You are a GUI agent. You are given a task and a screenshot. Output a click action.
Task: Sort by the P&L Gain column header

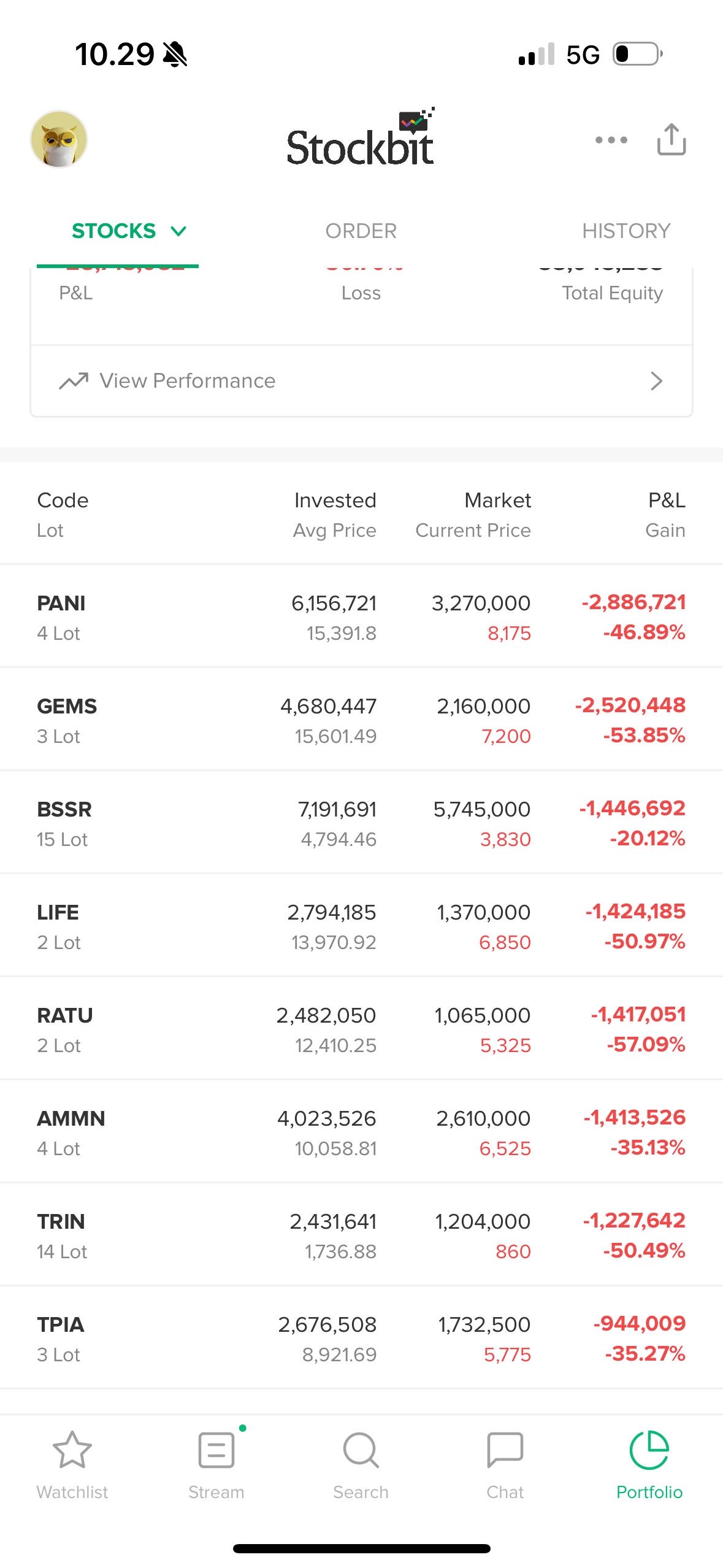click(x=665, y=515)
